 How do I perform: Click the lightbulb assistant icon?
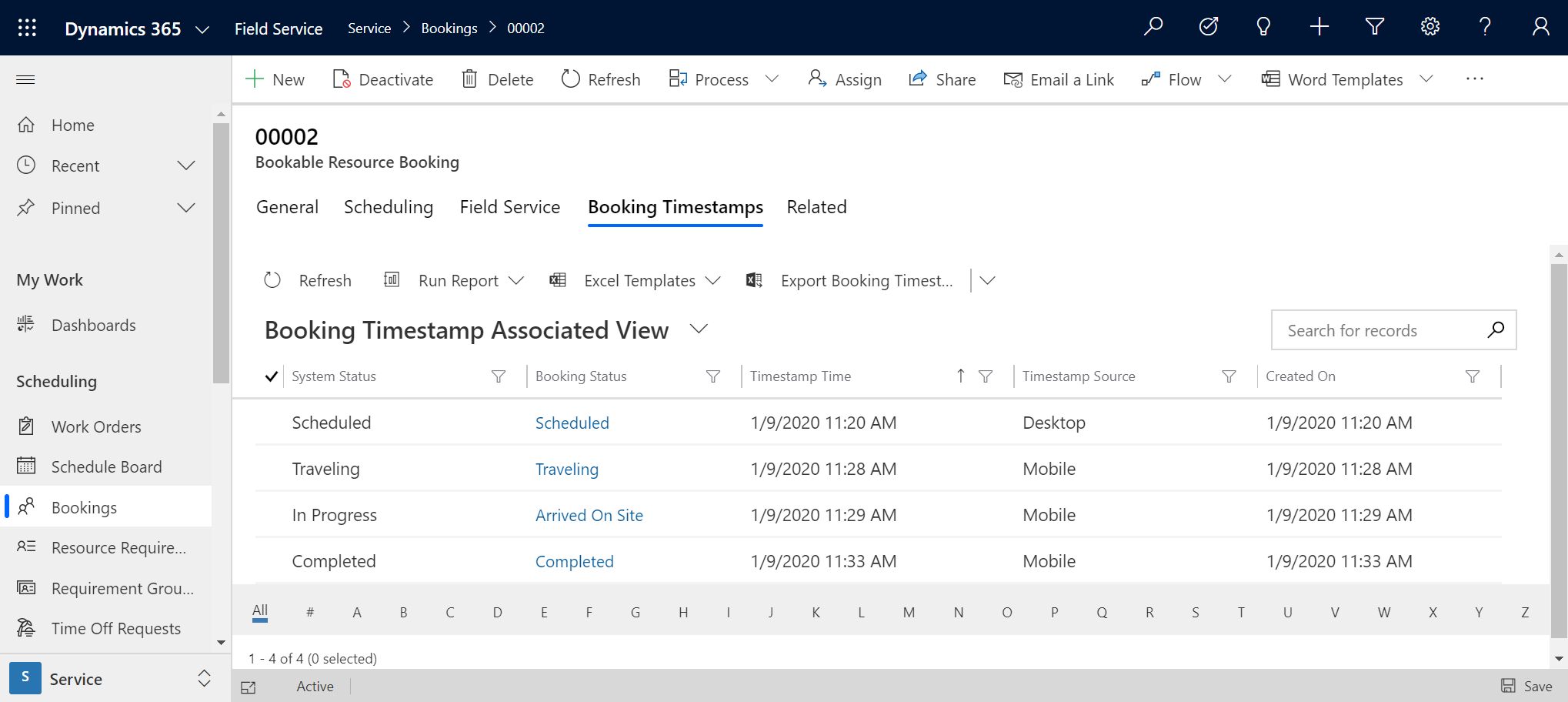point(1263,27)
